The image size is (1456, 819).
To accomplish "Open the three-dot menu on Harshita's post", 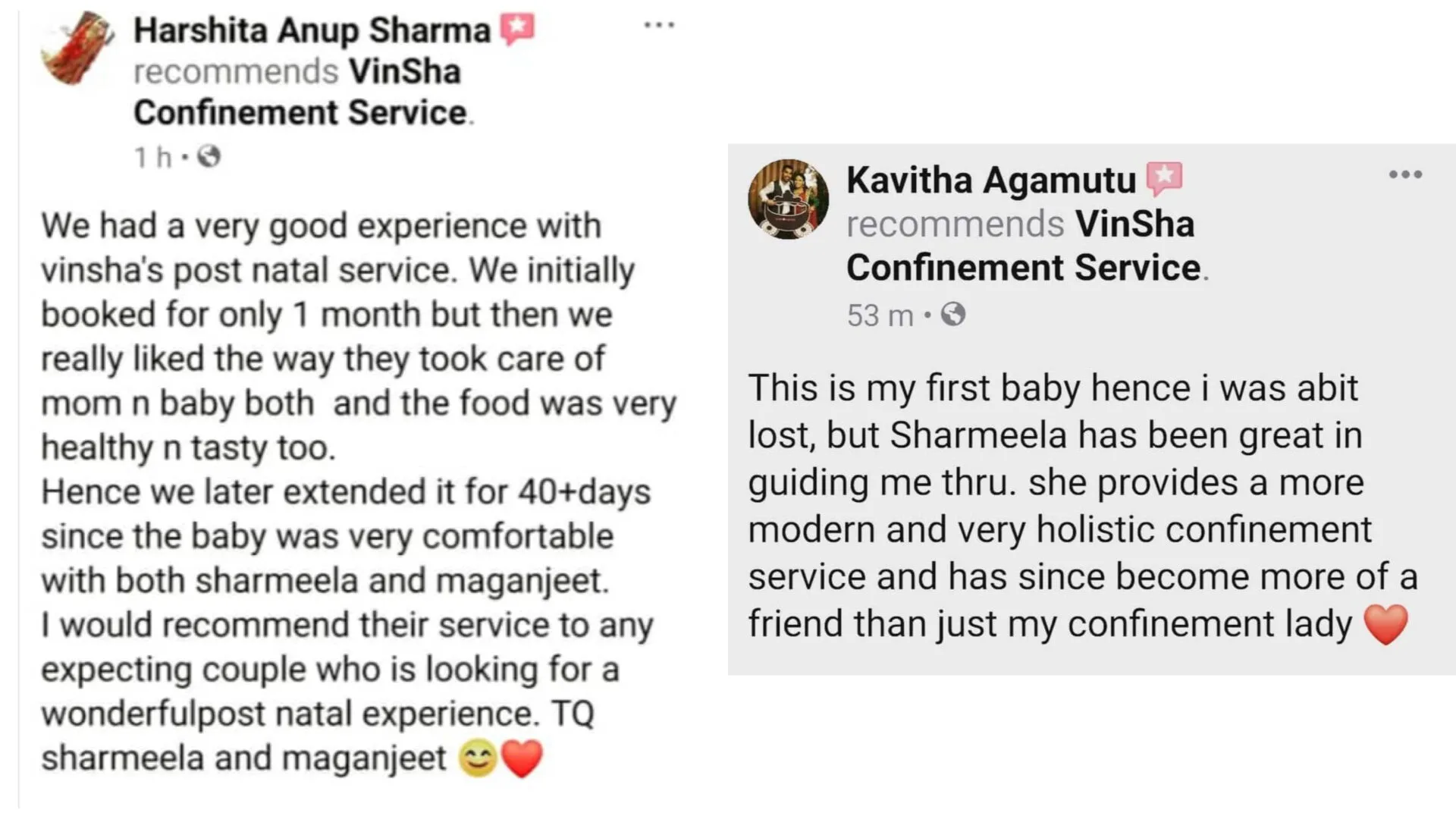I will [659, 26].
